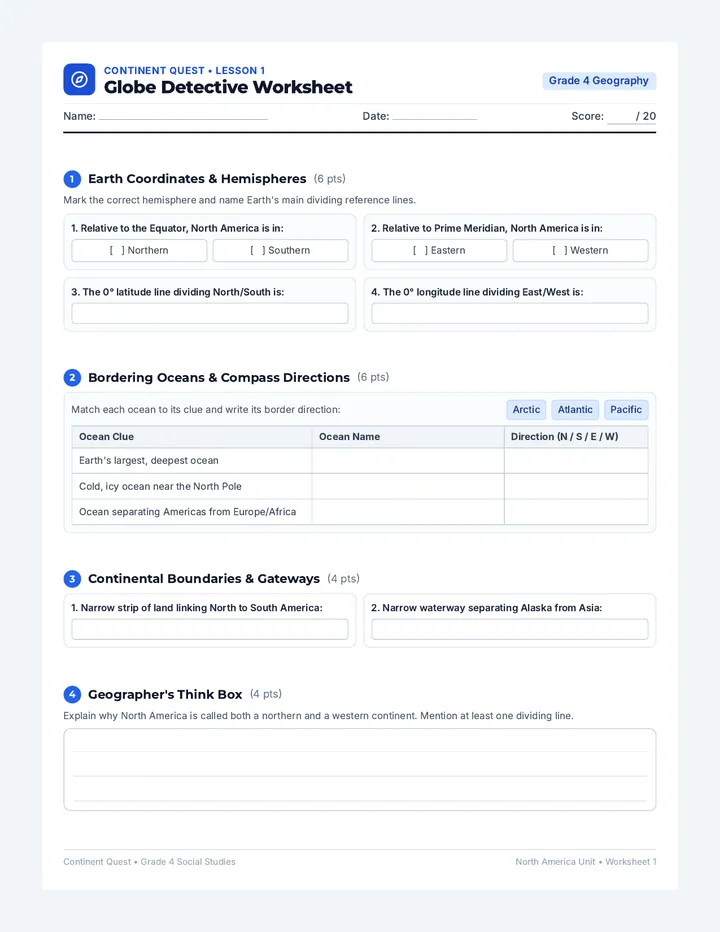
Task: Click 'CONTINENT QUEST • LESSON 1' subtitle
Action: pos(184,70)
